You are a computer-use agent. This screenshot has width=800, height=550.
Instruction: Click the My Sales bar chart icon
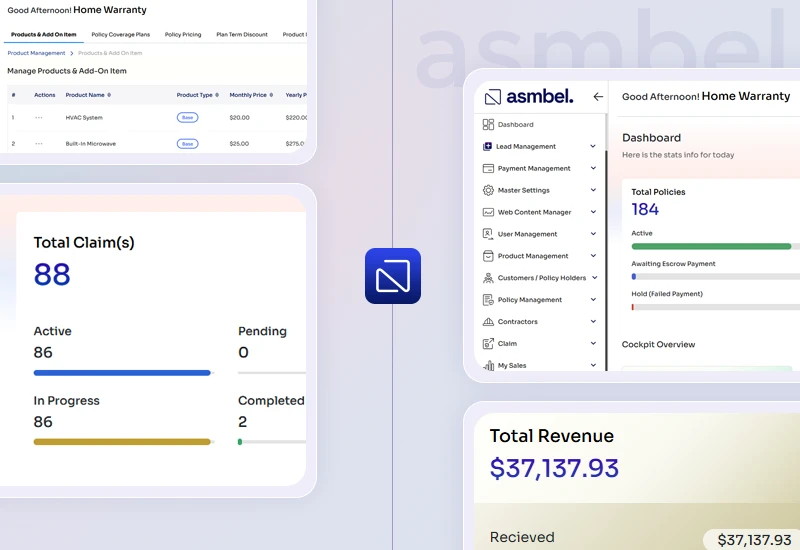tap(488, 365)
